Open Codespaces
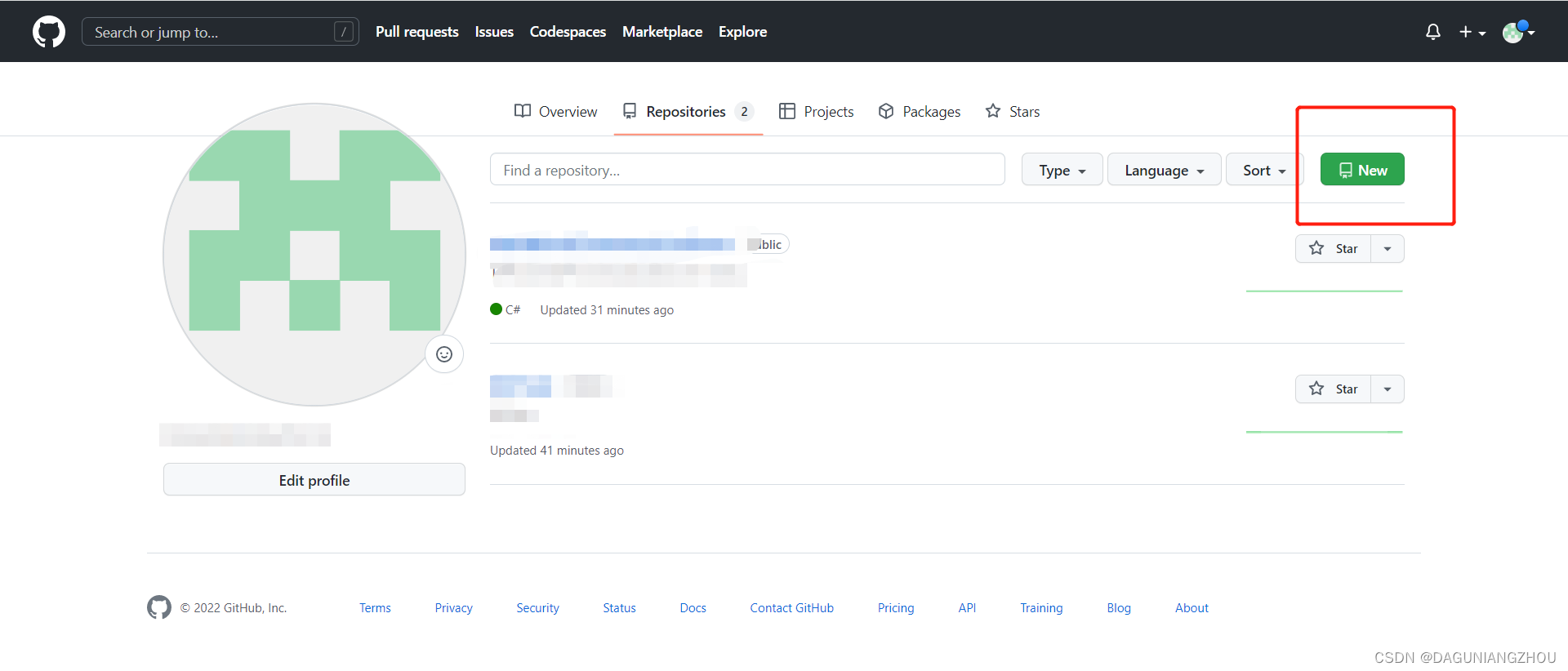The width and height of the screenshot is (1568, 671). coord(568,32)
